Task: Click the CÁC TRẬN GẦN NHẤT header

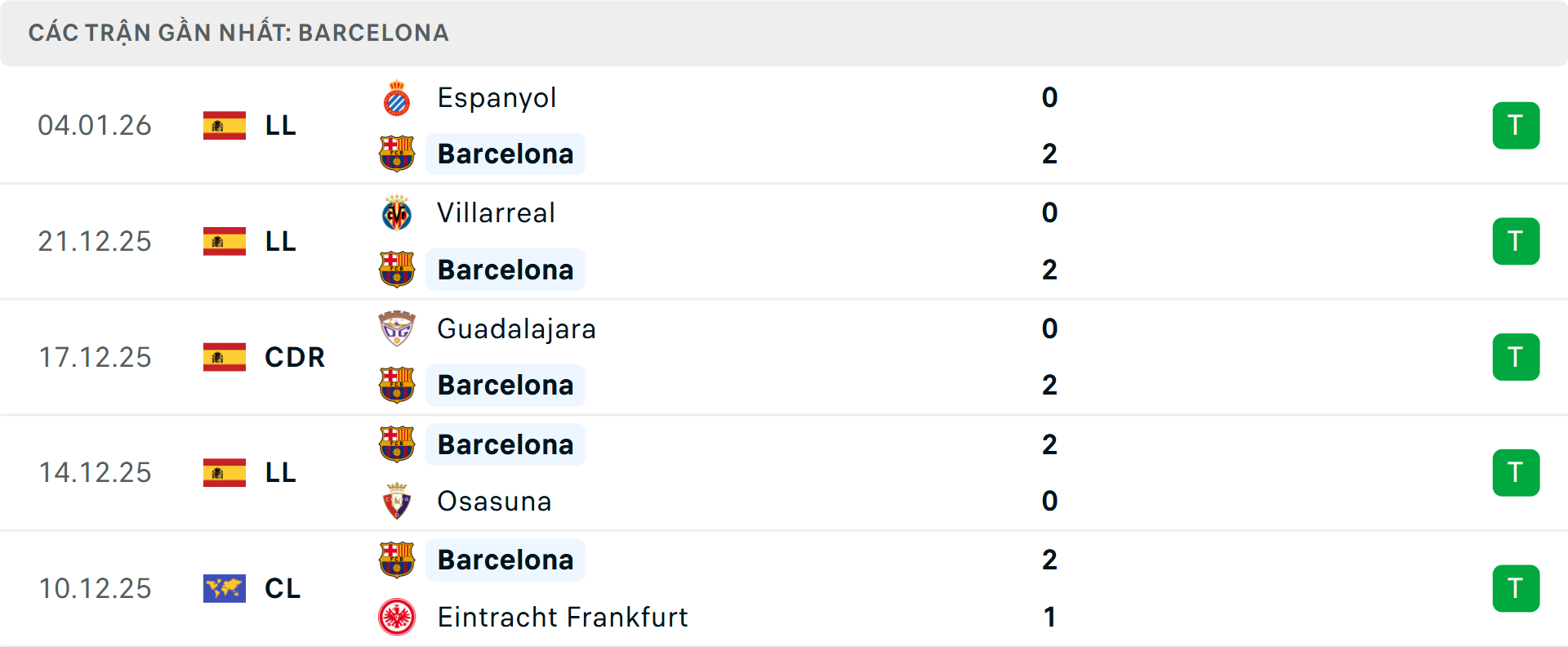Action: (239, 33)
